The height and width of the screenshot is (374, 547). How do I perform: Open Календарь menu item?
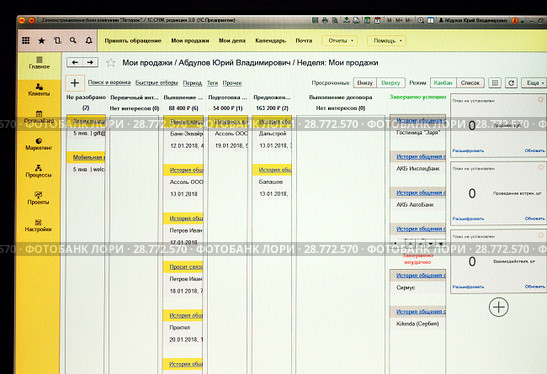[270, 40]
